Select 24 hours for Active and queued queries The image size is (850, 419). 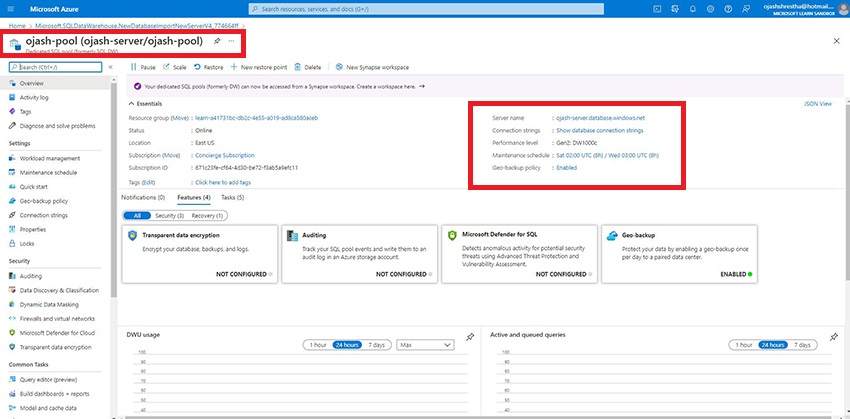772,345
